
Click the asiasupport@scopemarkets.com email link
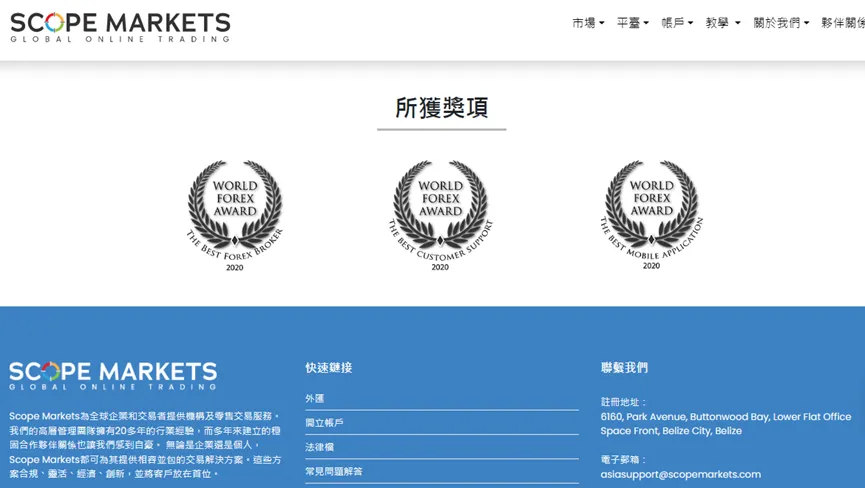point(681,474)
